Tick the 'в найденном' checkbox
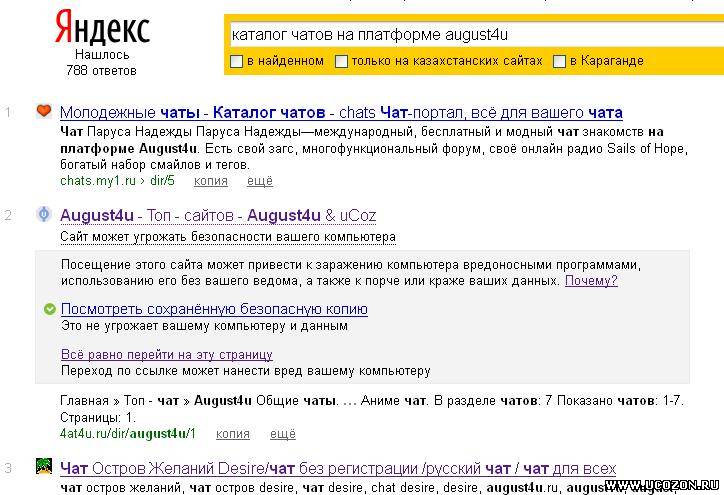The height and width of the screenshot is (495, 724). [x=236, y=61]
